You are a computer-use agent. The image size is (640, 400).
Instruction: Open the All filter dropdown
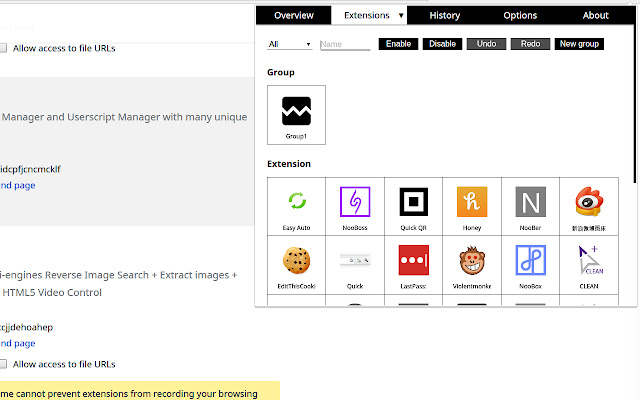click(x=290, y=44)
